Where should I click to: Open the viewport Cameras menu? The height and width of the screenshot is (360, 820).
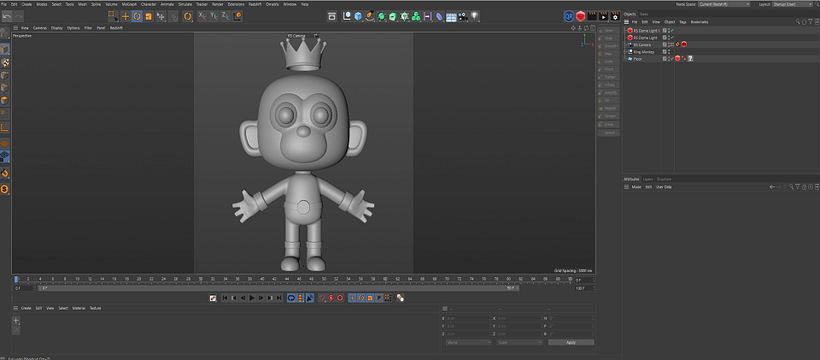click(40, 28)
